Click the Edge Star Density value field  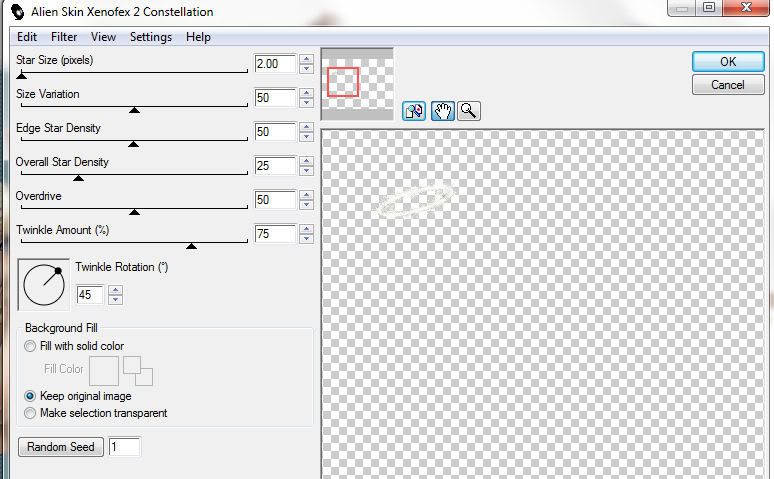click(275, 132)
